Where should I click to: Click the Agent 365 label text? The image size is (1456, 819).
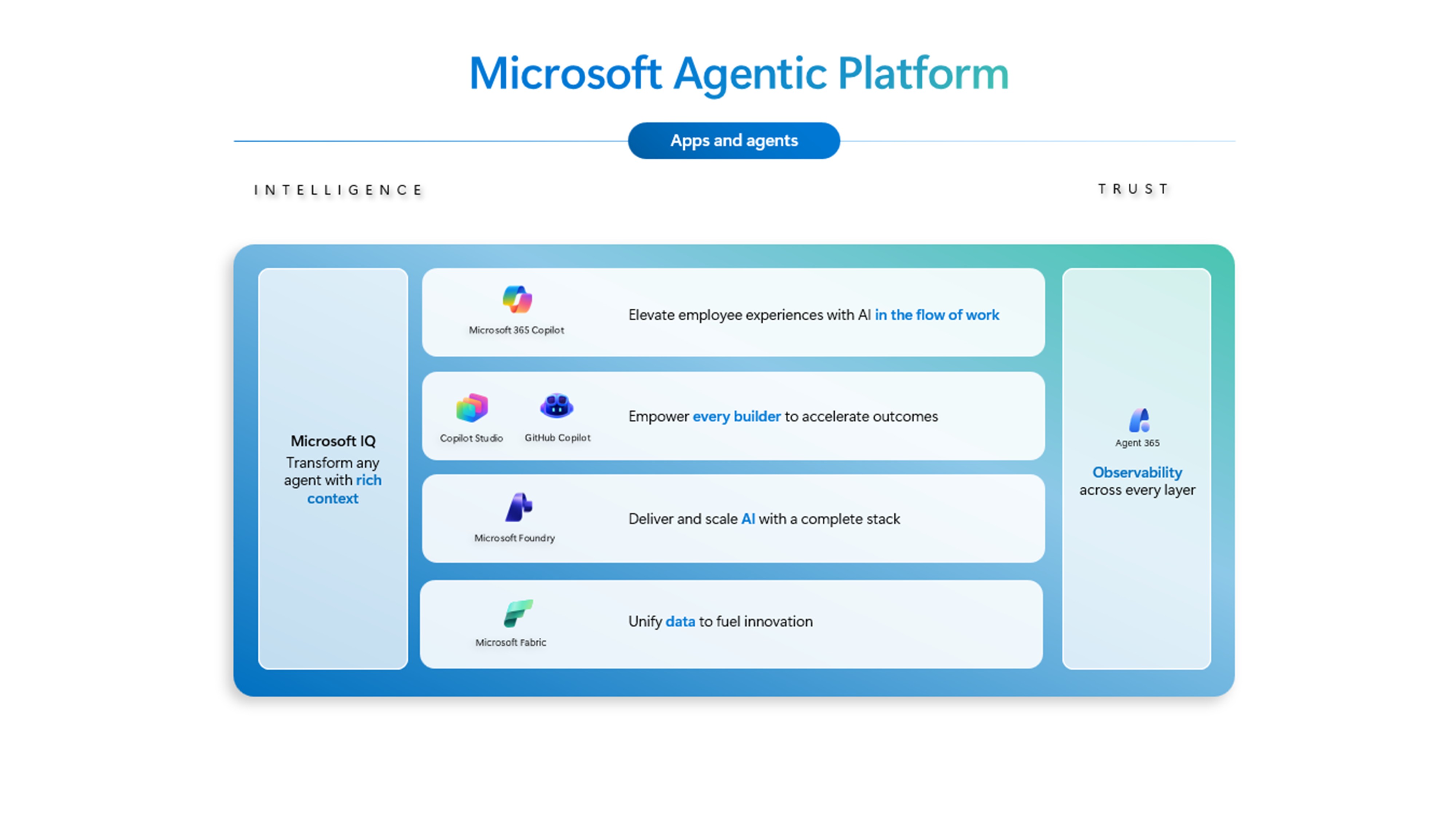coord(1137,443)
